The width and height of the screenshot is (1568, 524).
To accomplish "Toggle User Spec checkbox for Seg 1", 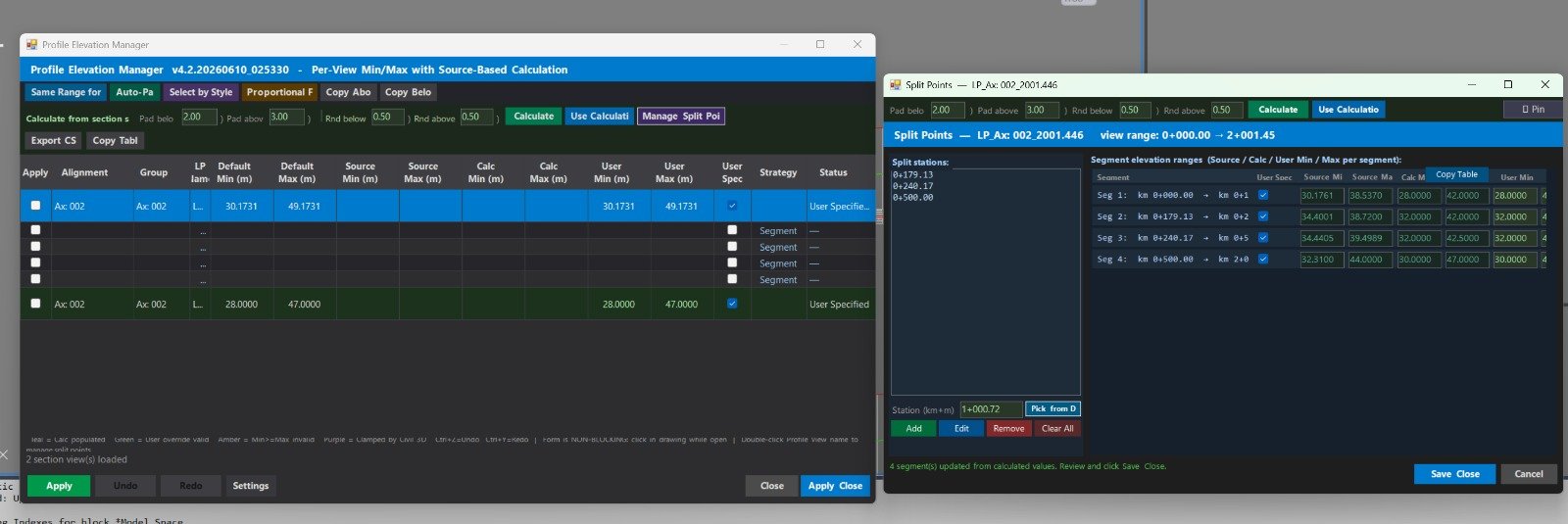I will click(x=1262, y=195).
